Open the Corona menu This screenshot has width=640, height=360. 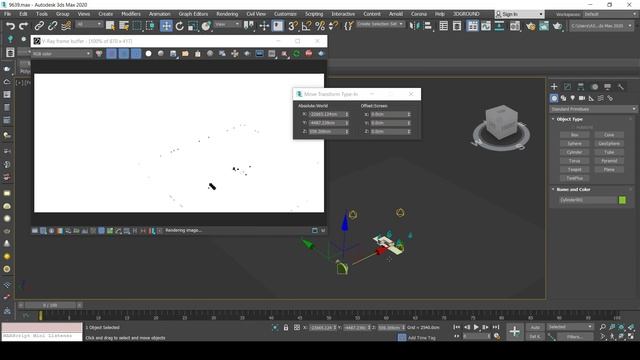point(419,14)
